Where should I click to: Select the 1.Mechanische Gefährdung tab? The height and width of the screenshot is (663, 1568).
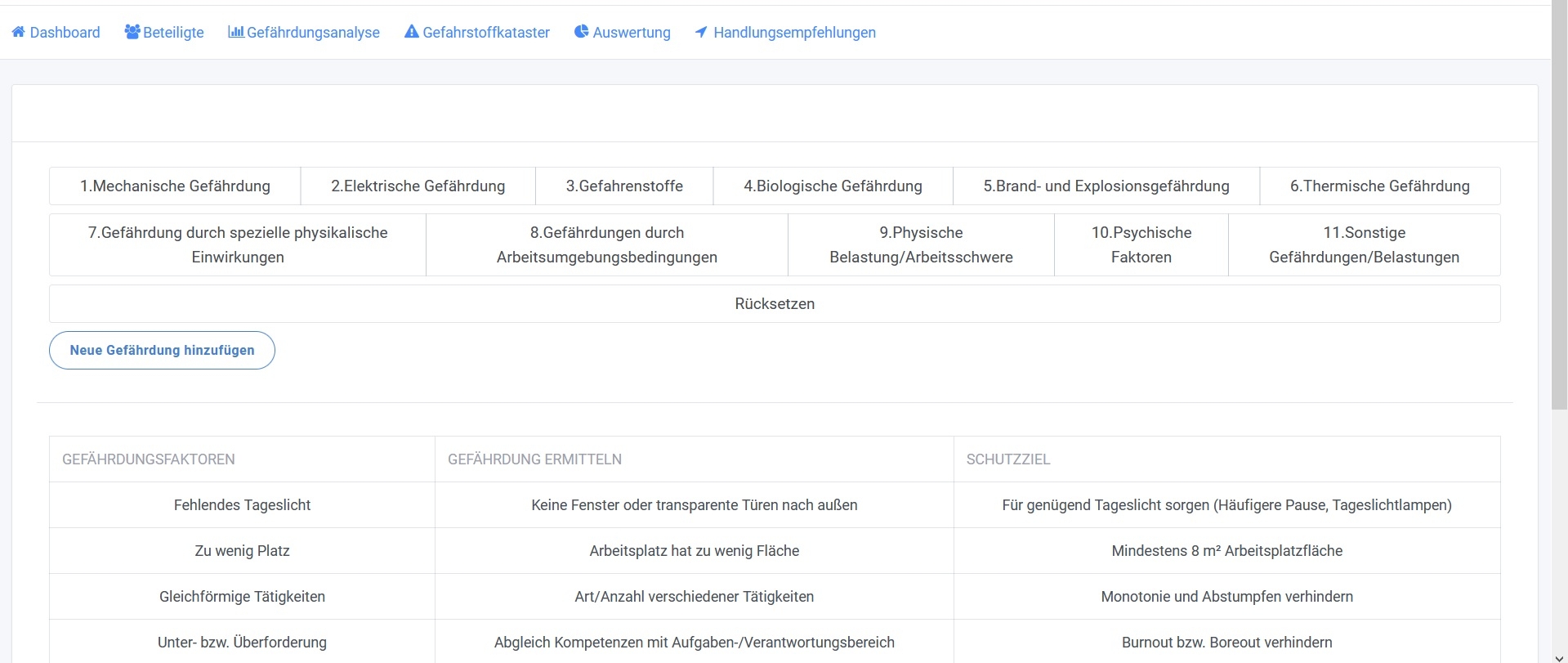[x=175, y=186]
